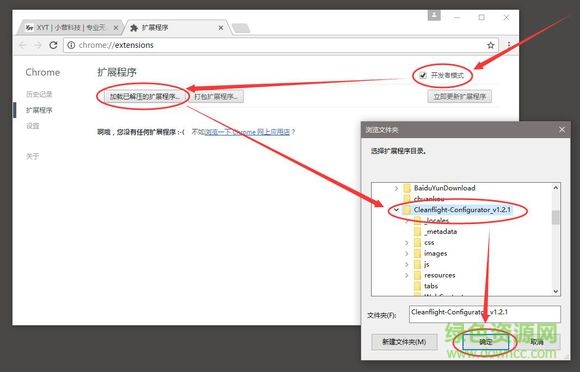Open the Chrome user profile icon
580x372 pixels.
point(434,16)
